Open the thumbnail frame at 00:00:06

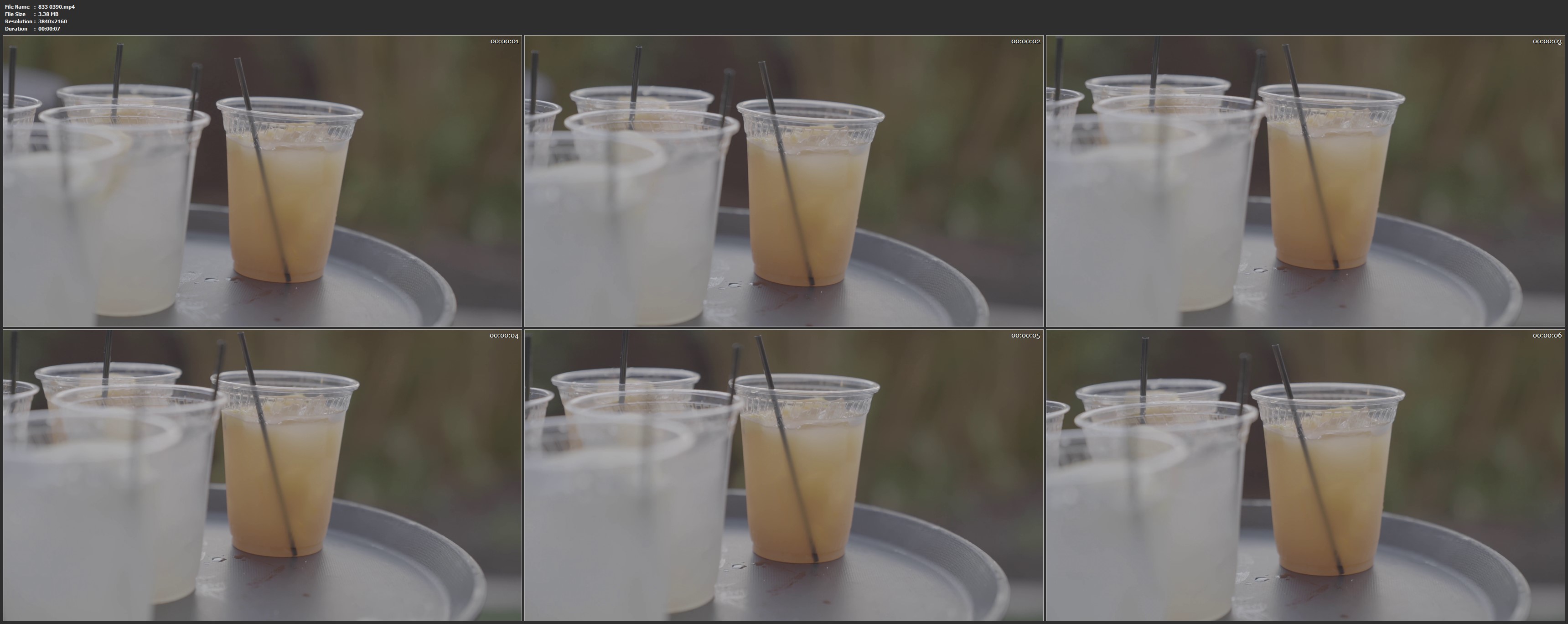(x=1305, y=475)
